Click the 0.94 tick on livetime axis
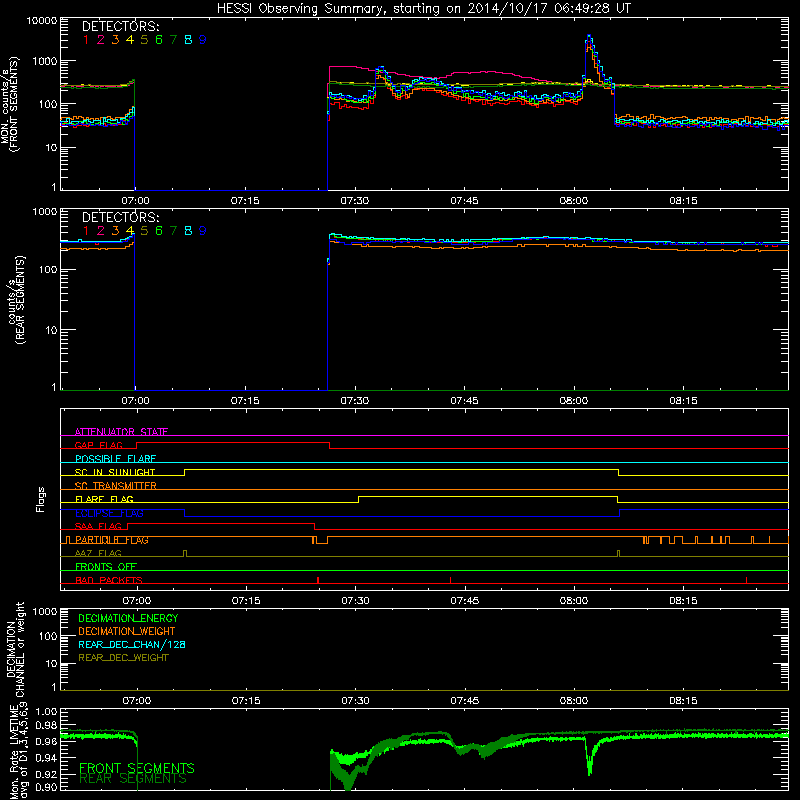The image size is (800, 800). tap(46, 758)
